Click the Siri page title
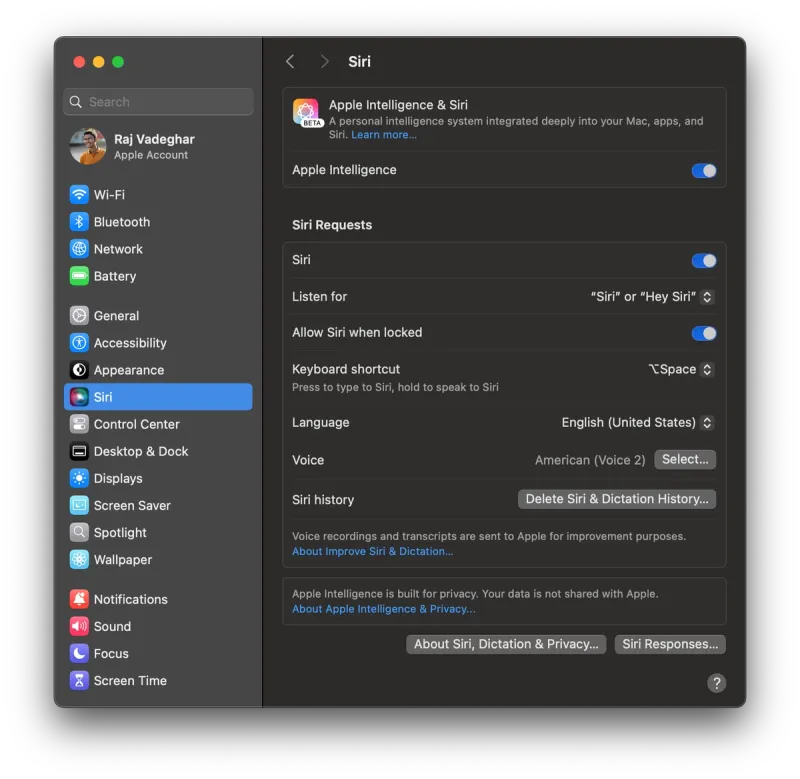This screenshot has height=779, width=800. click(x=359, y=62)
